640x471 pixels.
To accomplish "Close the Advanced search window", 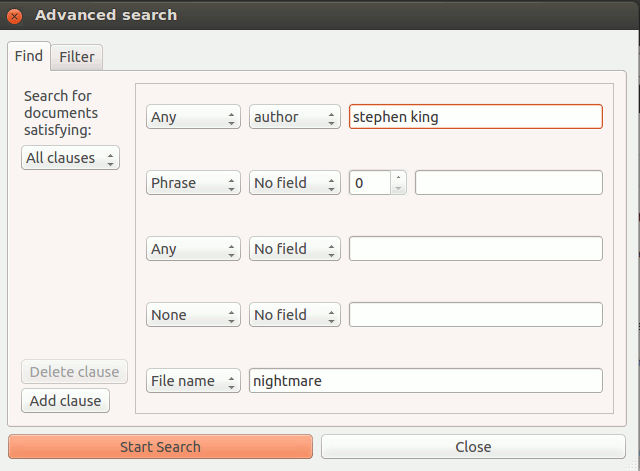I will click(15, 16).
